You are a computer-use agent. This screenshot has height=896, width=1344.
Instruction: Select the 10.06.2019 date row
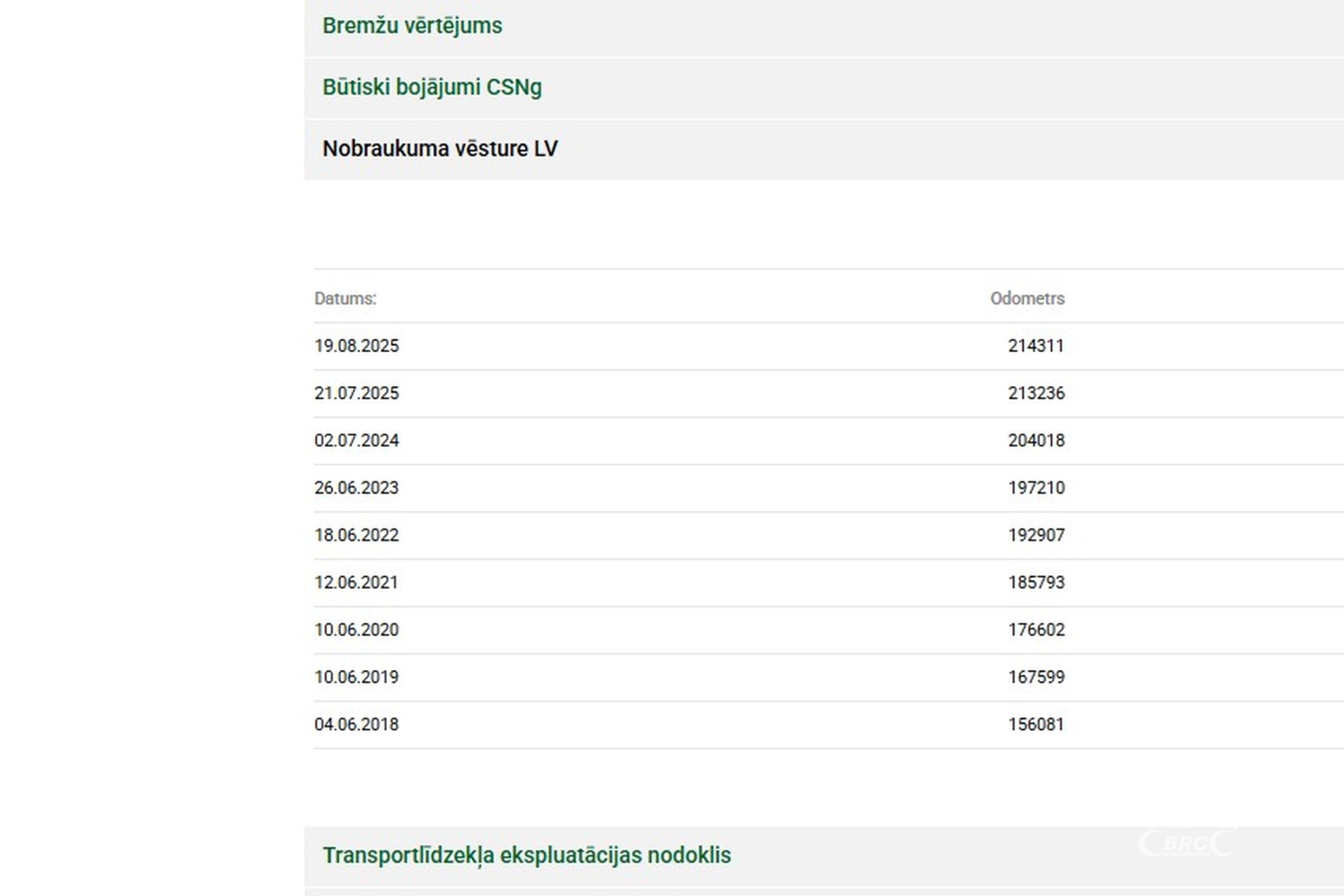357,677
